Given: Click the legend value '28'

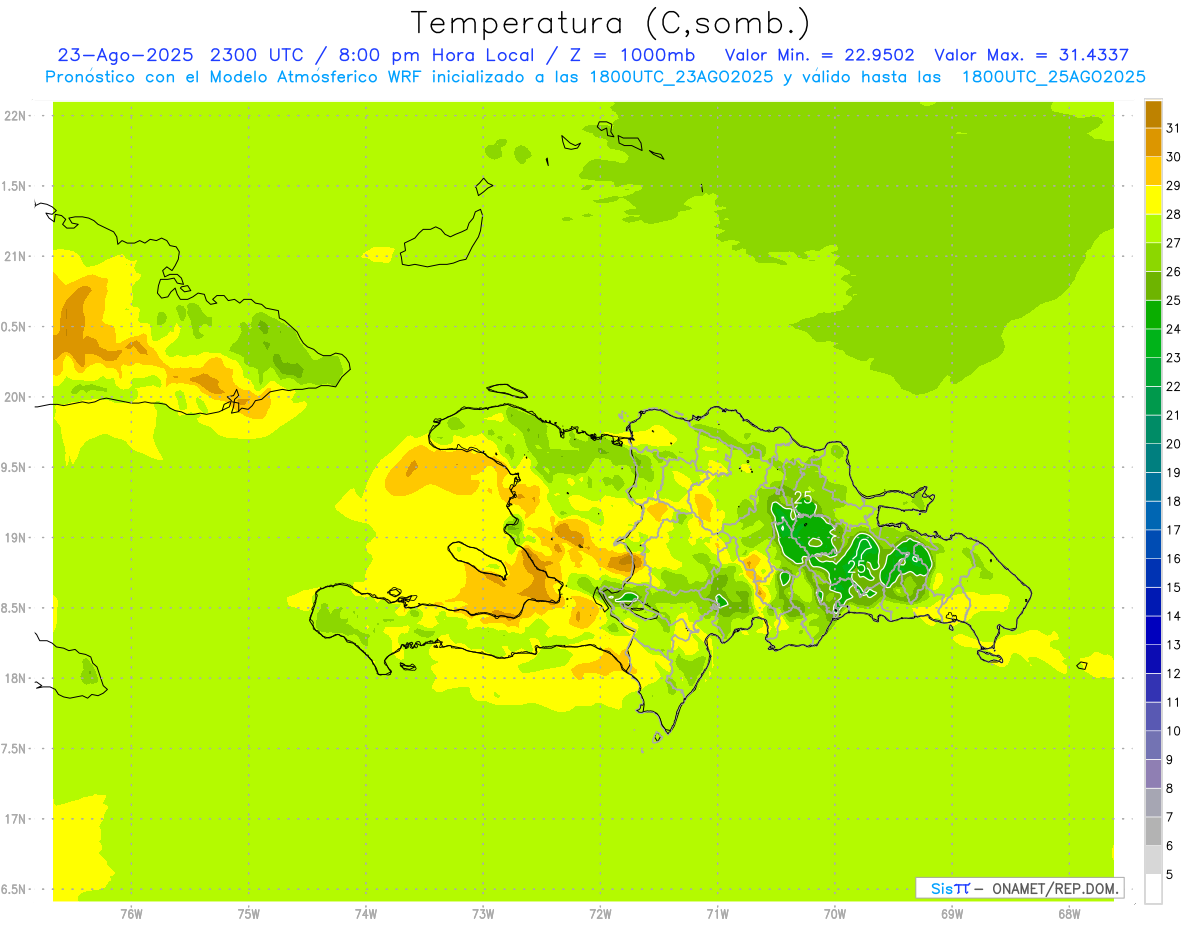Looking at the screenshot, I should click(x=1174, y=214).
